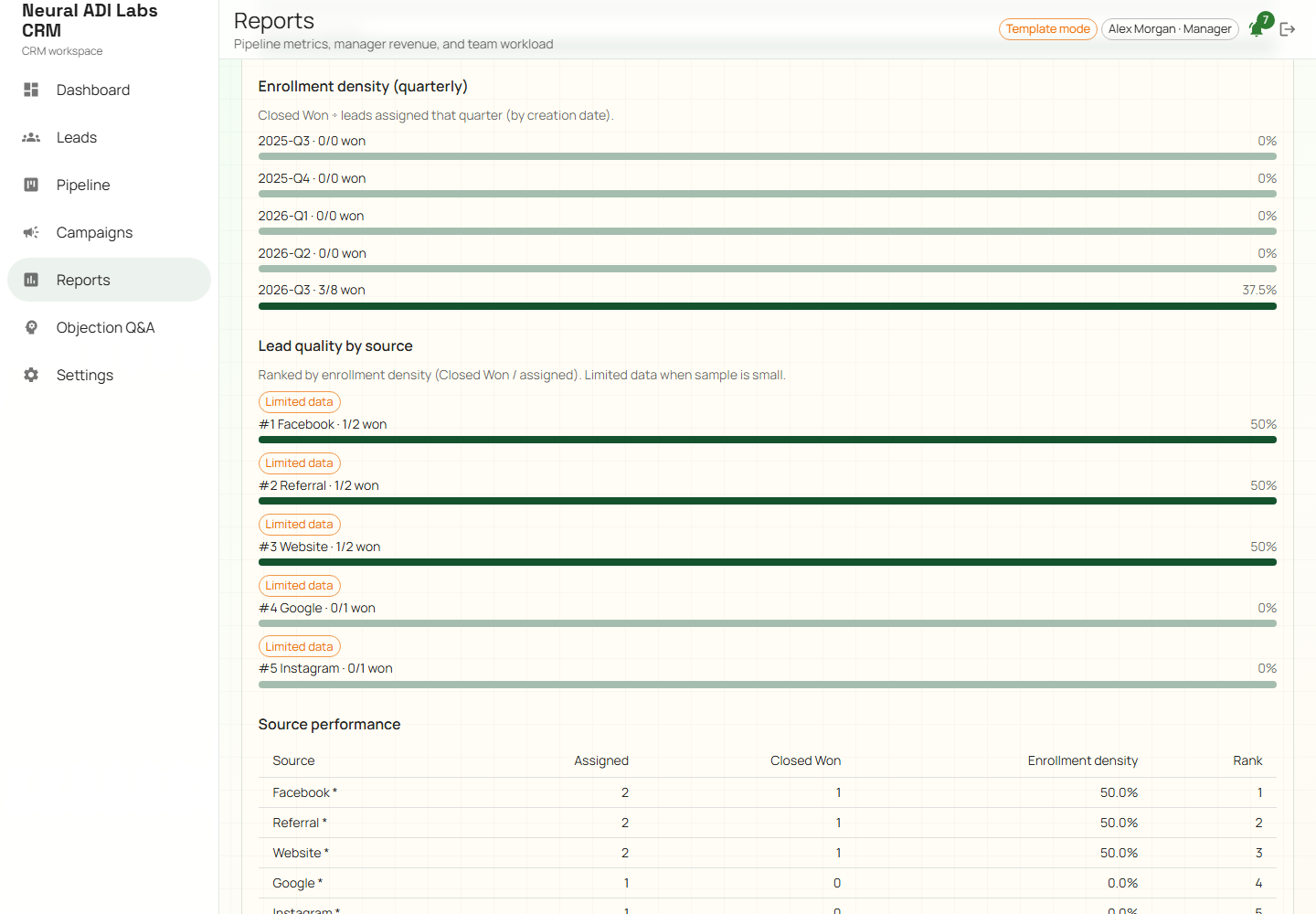The height and width of the screenshot is (914, 1316).
Task: Select the Reports label in sidebar
Action: 83,280
